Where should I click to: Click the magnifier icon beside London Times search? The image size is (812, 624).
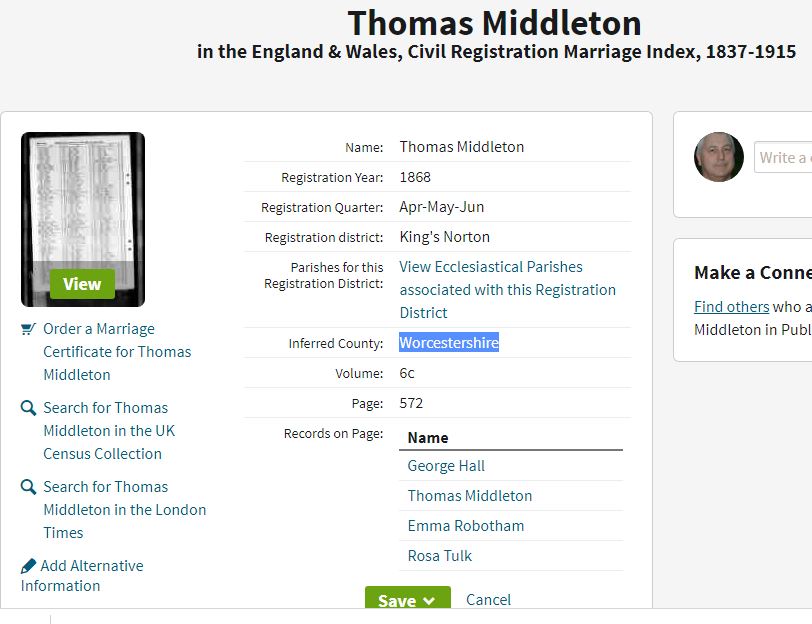pos(28,487)
